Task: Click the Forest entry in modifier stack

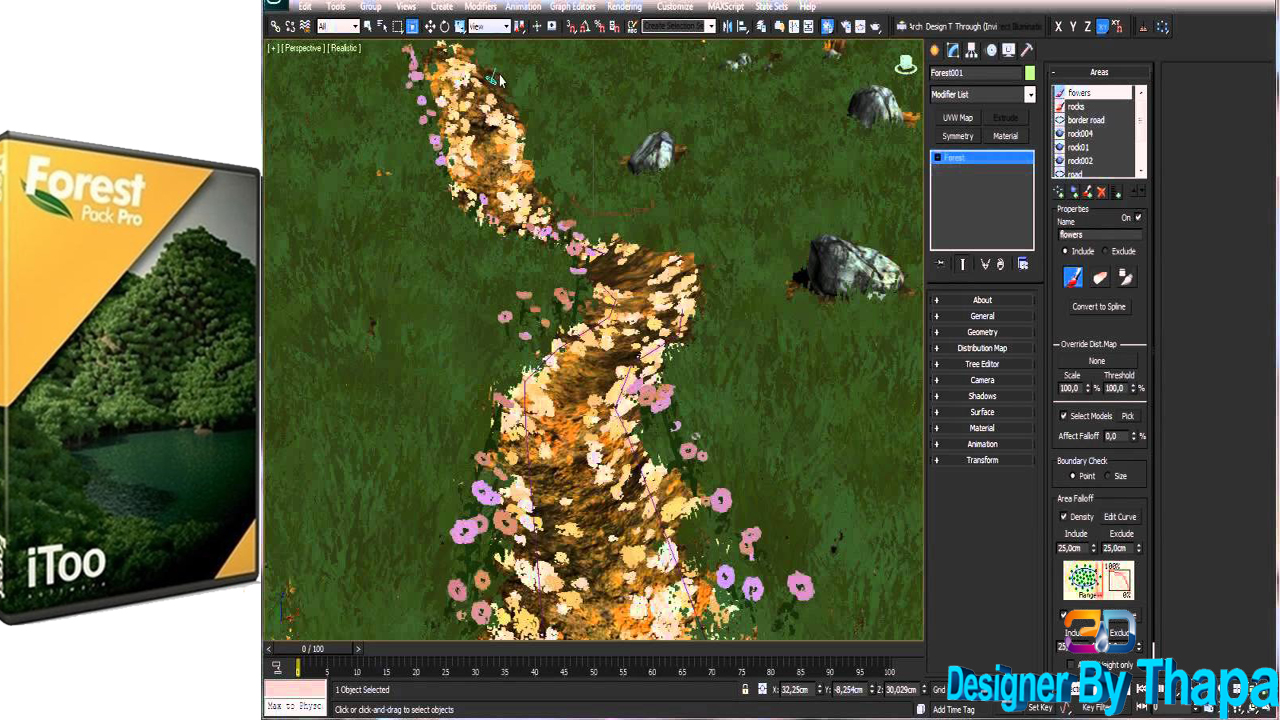Action: coord(982,158)
